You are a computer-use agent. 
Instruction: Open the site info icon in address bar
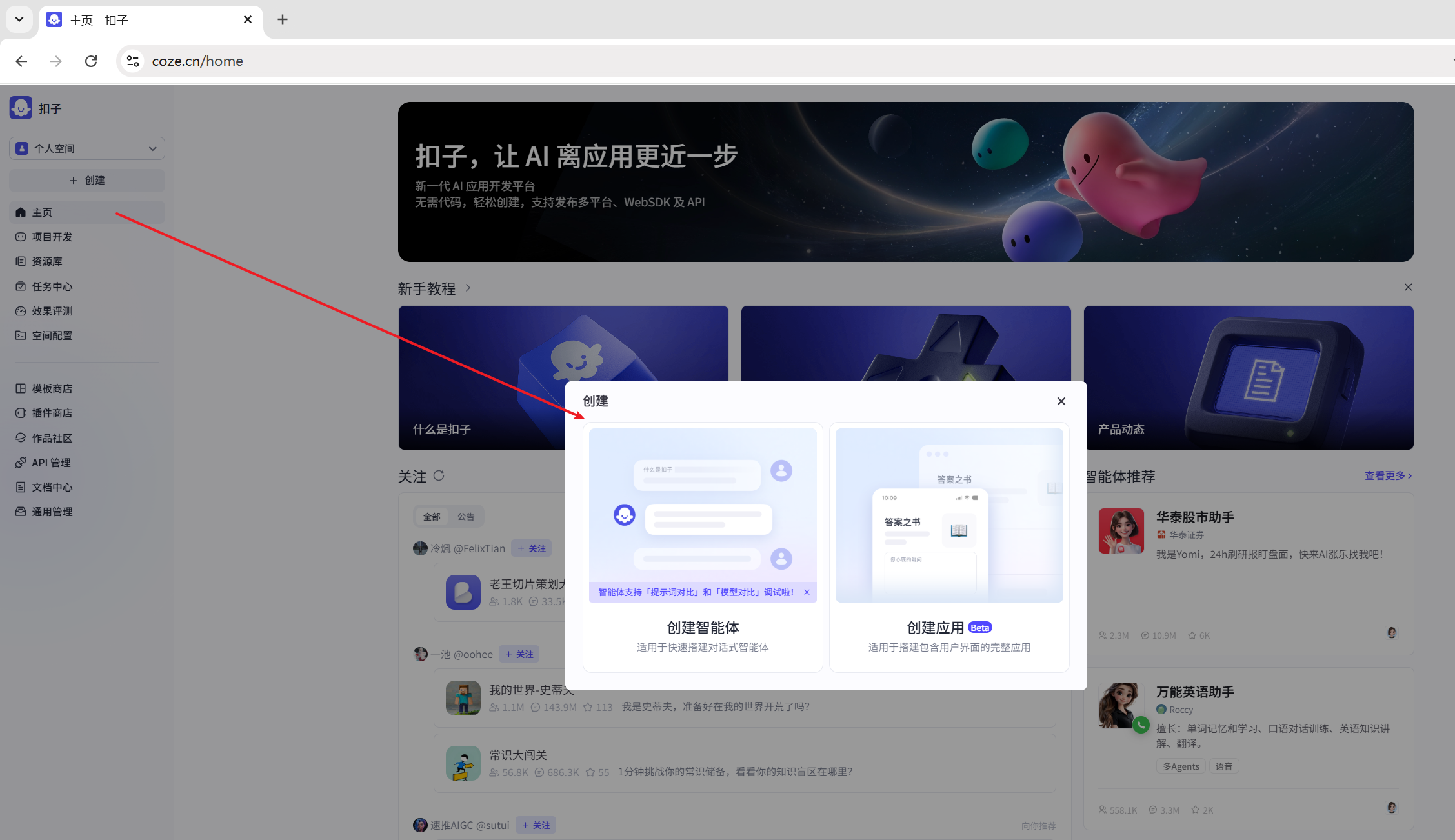133,61
